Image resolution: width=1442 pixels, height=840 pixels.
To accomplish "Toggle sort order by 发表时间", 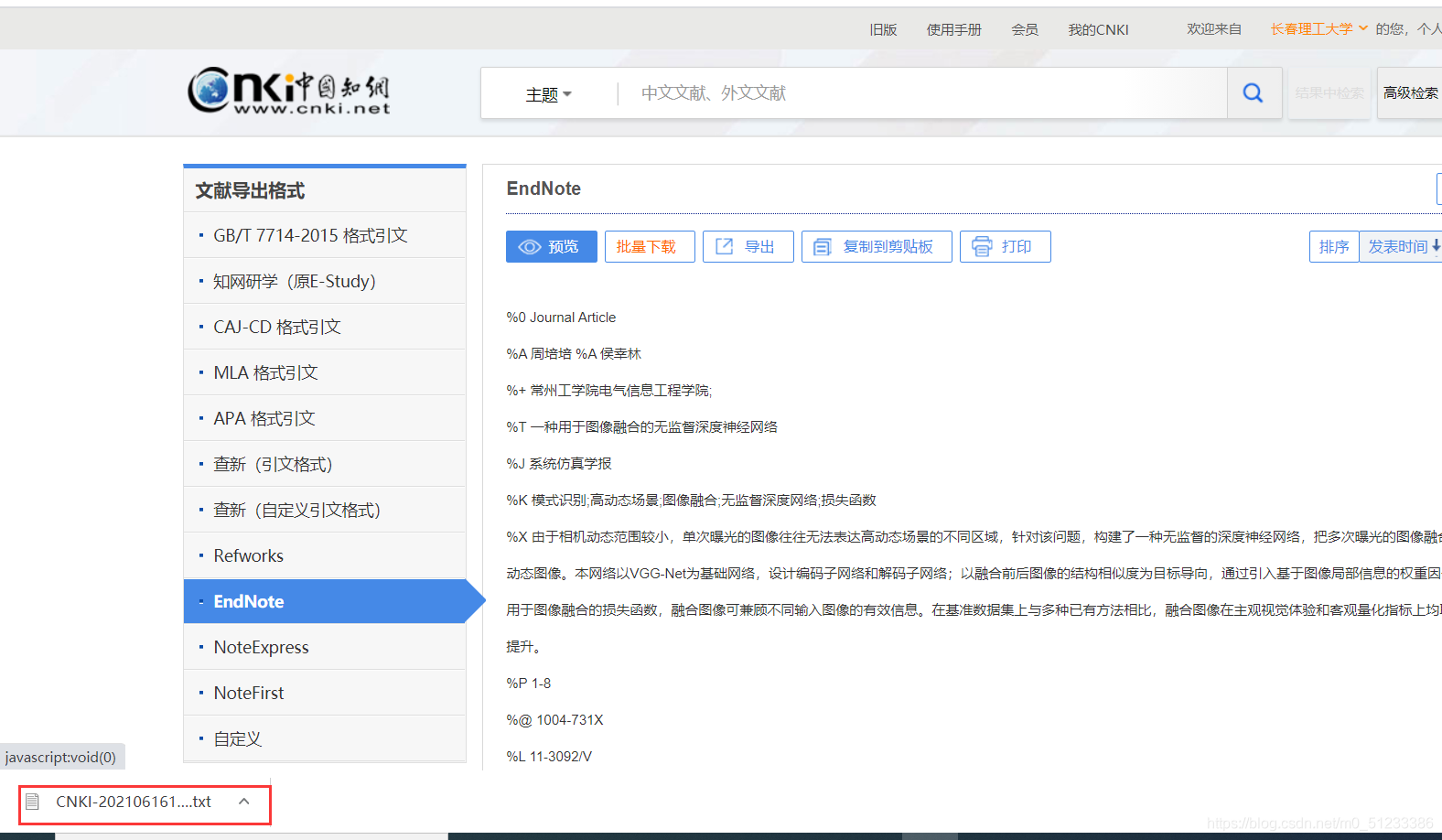I will tap(1403, 247).
